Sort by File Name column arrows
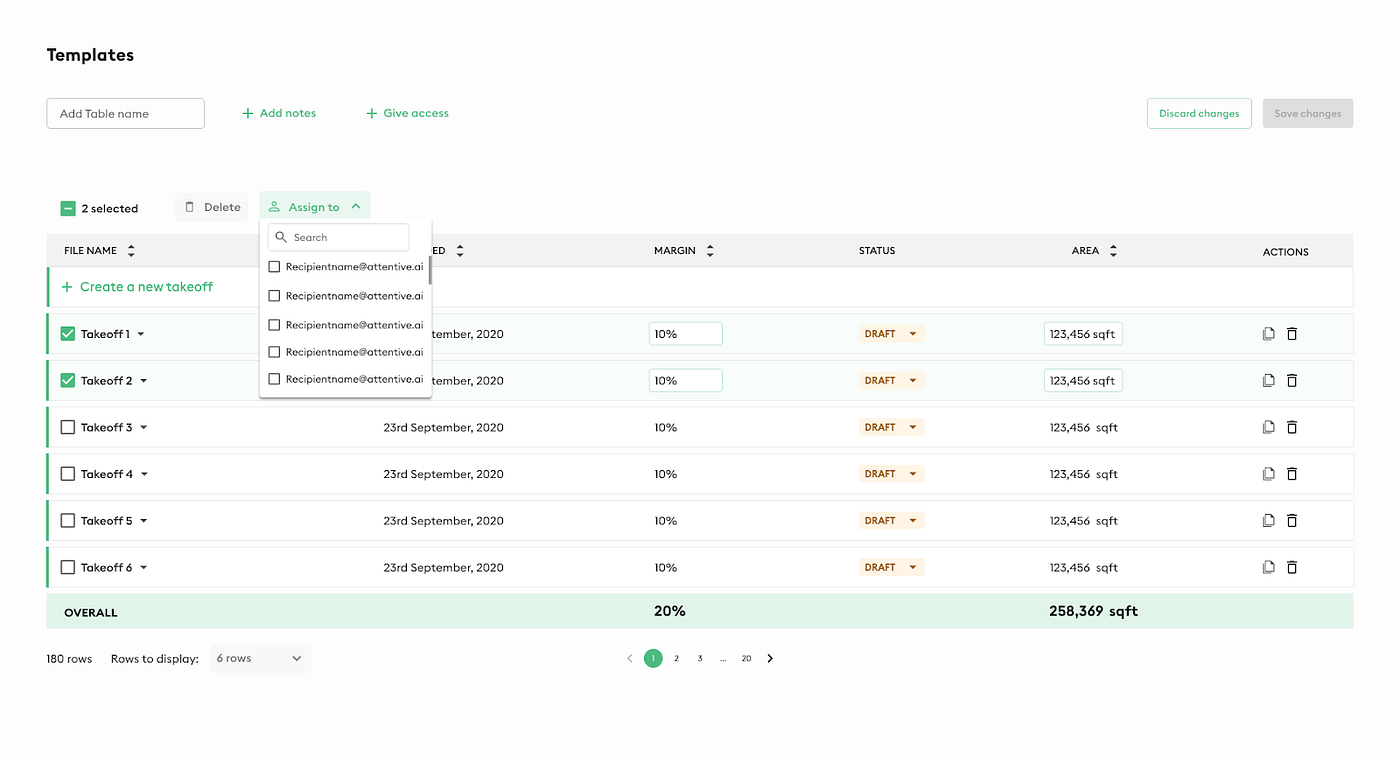 (x=131, y=251)
